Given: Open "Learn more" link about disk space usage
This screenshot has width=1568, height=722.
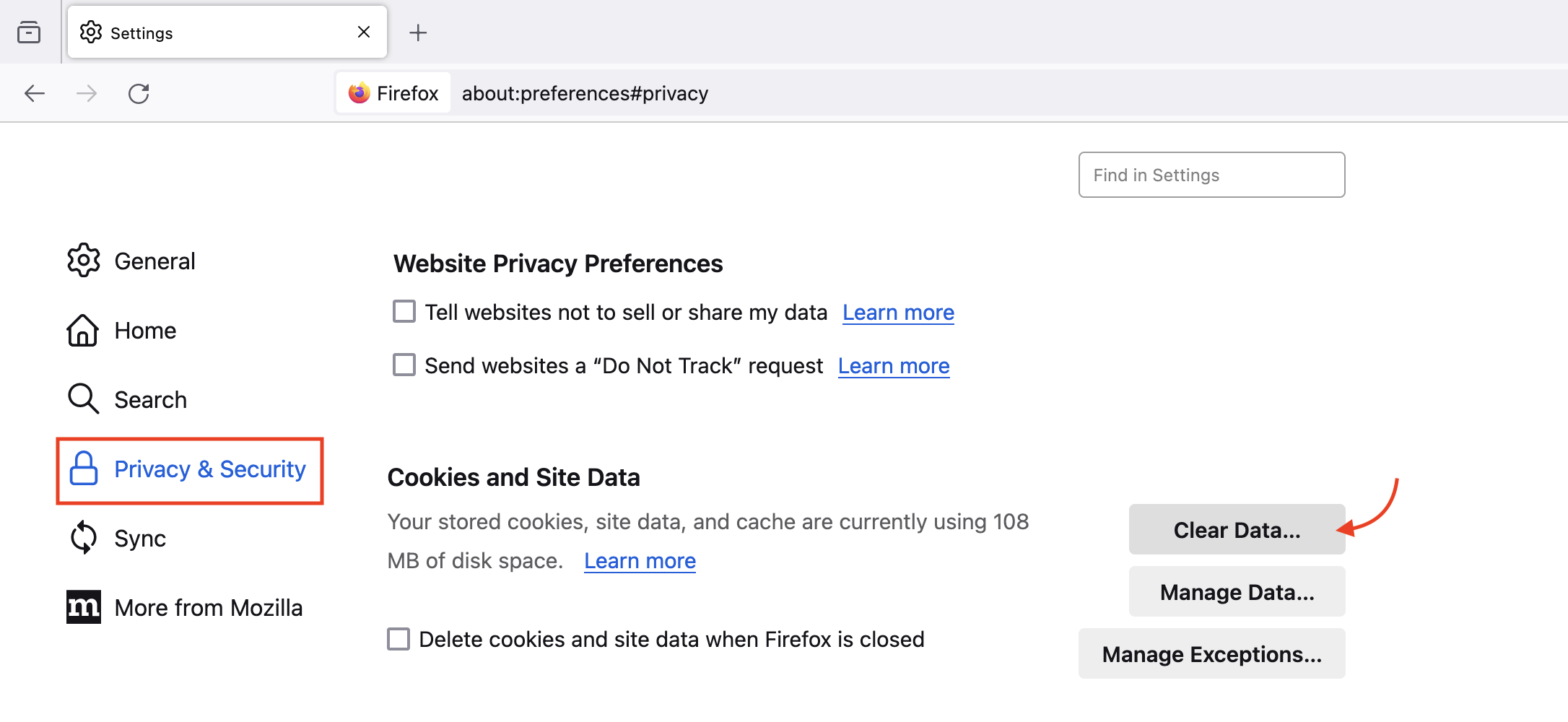Looking at the screenshot, I should click(x=640, y=561).
